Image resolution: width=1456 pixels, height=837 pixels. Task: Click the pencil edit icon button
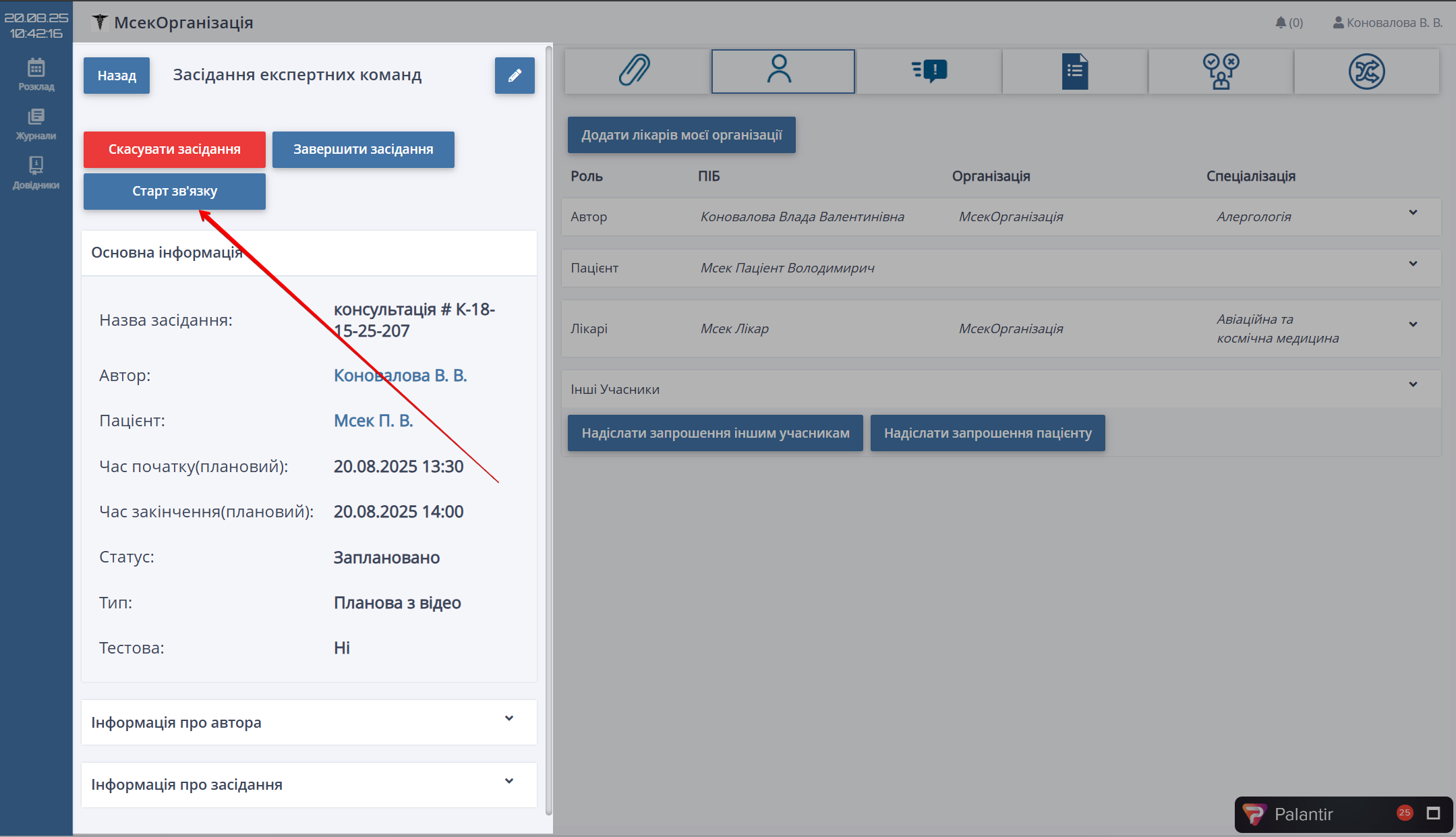click(515, 76)
